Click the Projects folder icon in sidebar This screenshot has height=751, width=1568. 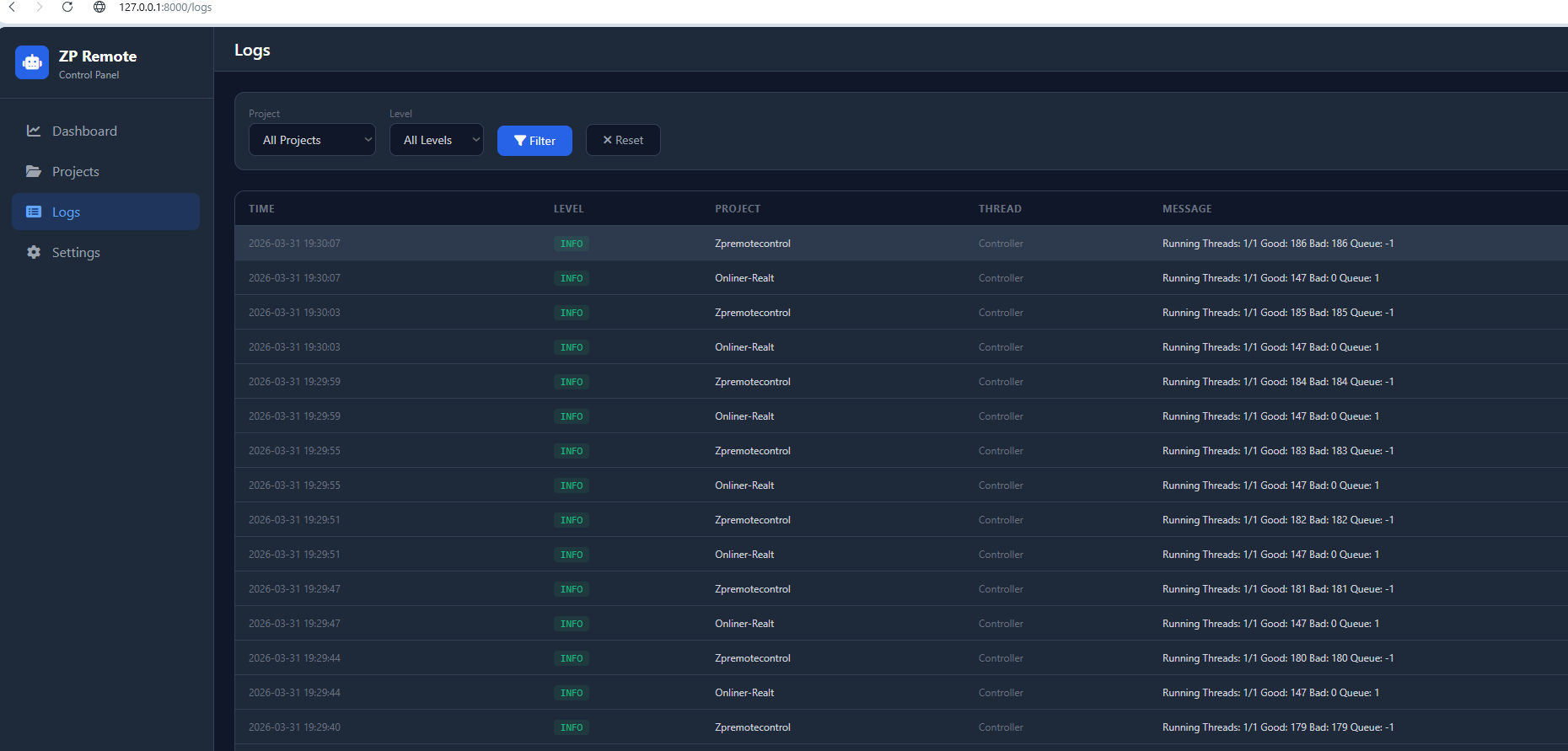(34, 171)
